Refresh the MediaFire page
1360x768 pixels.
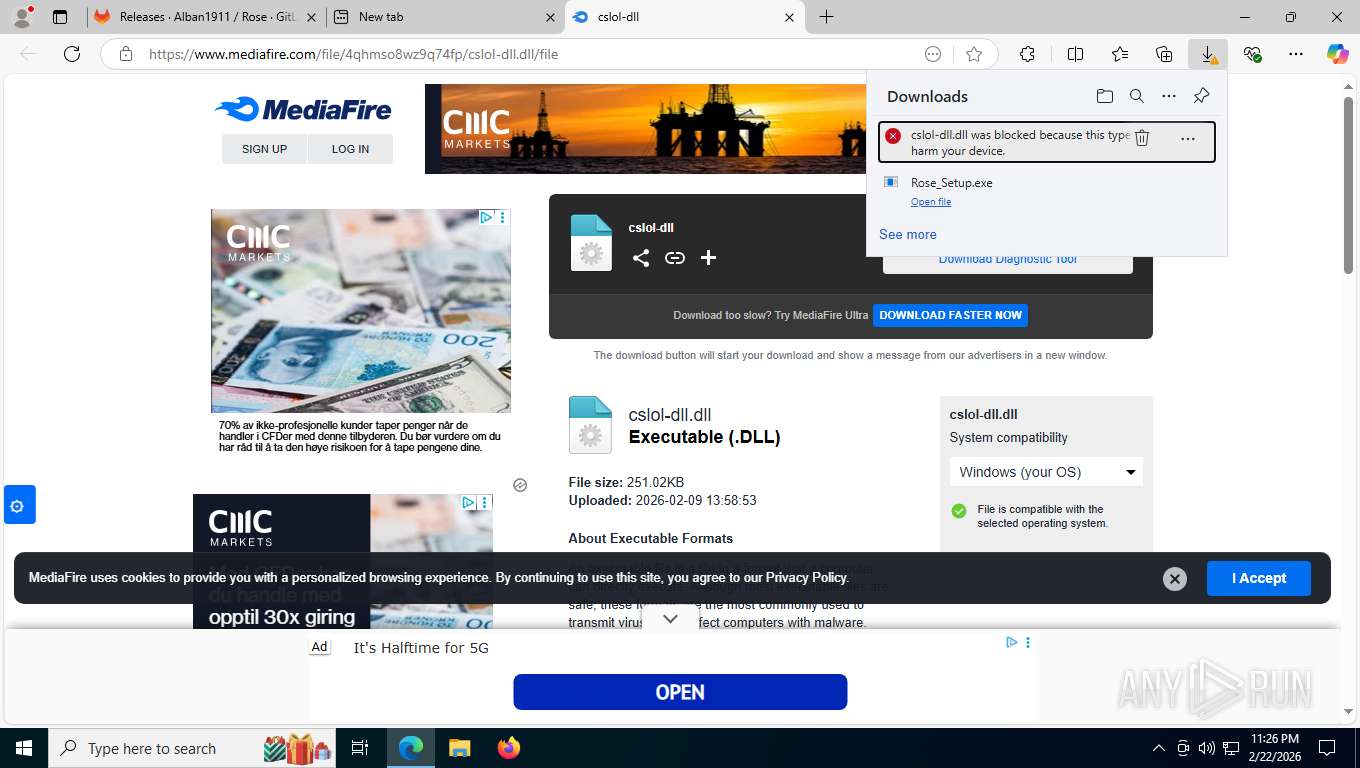[72, 54]
